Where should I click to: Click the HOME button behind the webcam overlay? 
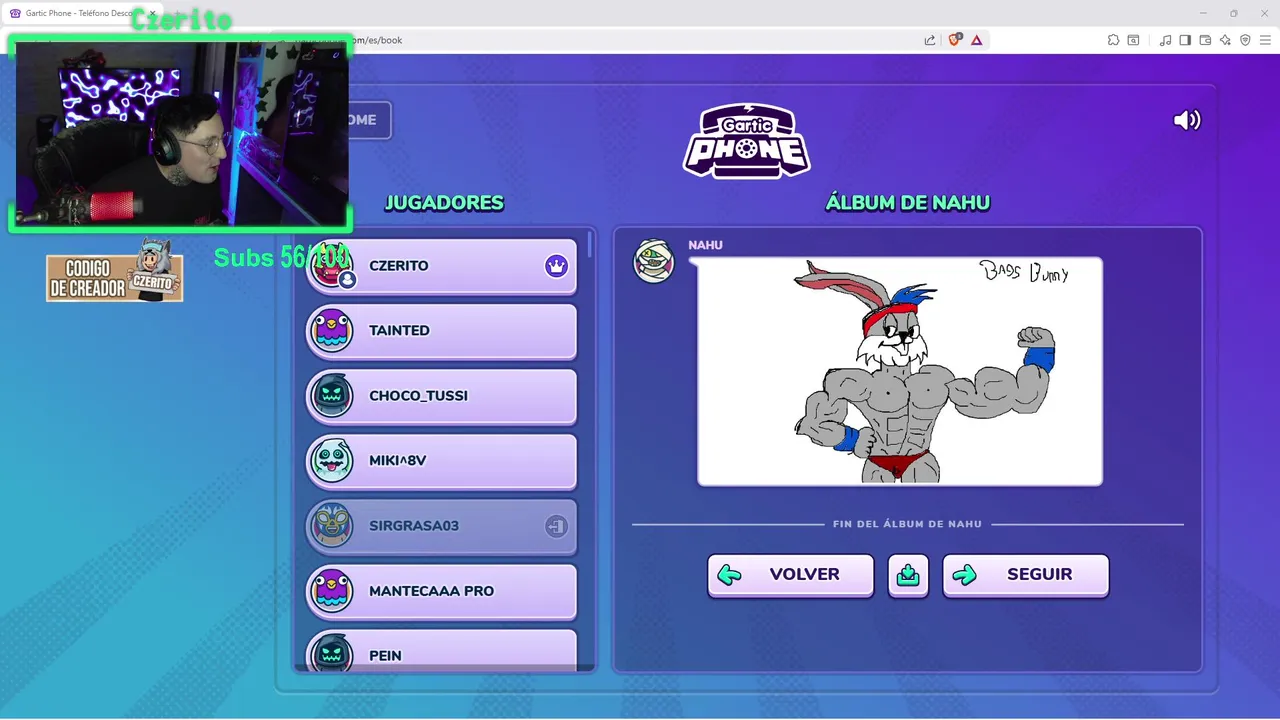point(369,120)
